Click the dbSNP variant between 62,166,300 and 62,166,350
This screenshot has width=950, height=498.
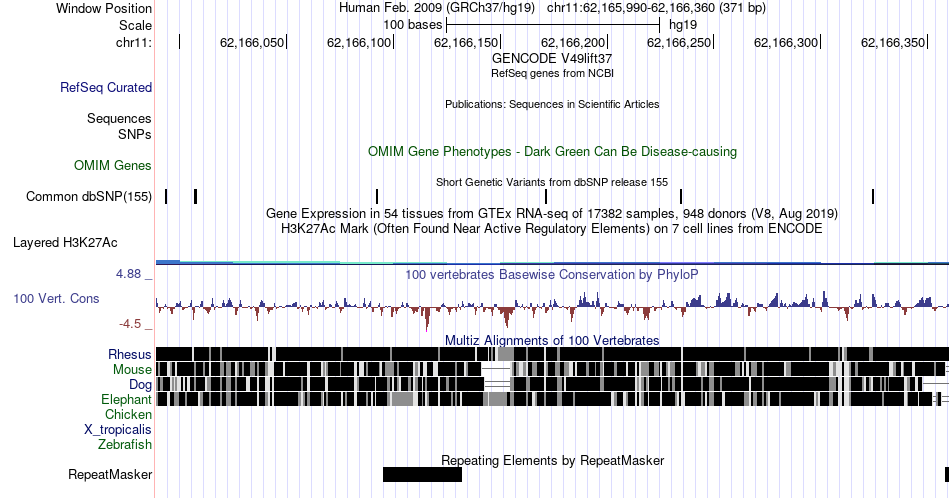(x=873, y=196)
